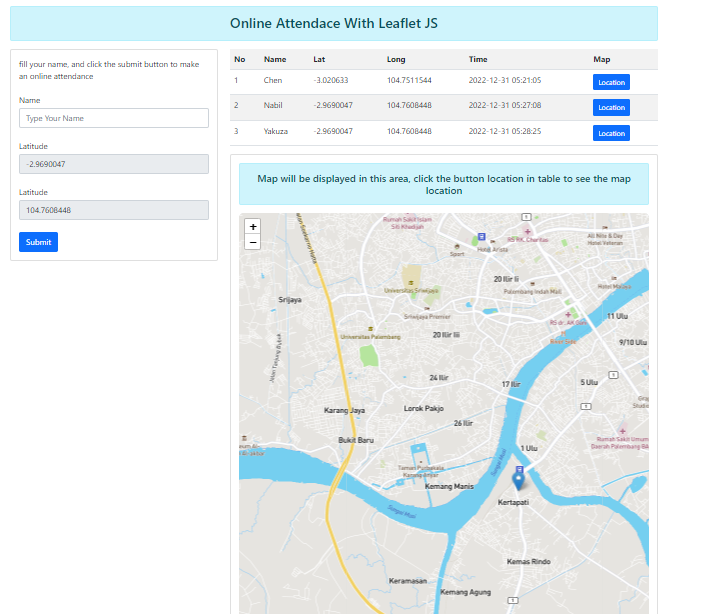
Task: Click the Location button for Yakuza
Action: pos(611,133)
